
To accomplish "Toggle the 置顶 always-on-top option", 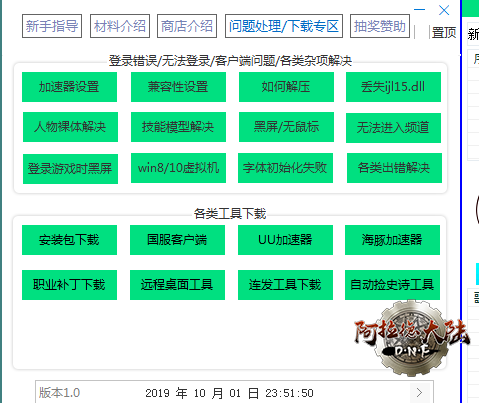I will (x=444, y=32).
